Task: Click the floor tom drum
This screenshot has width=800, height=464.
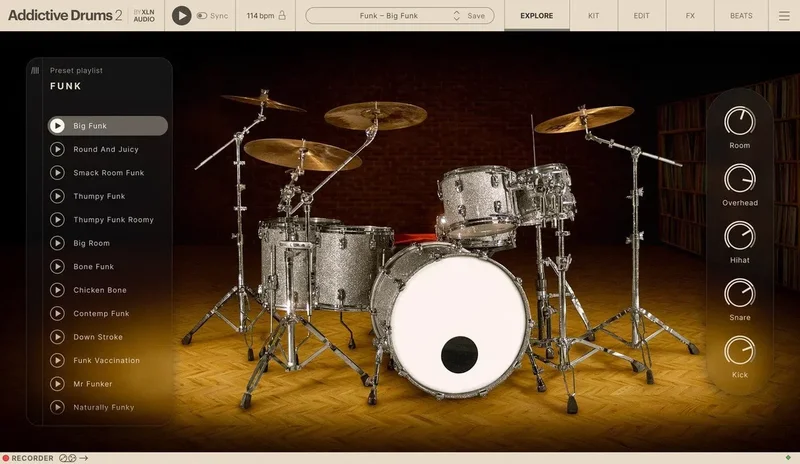Action: point(352,268)
